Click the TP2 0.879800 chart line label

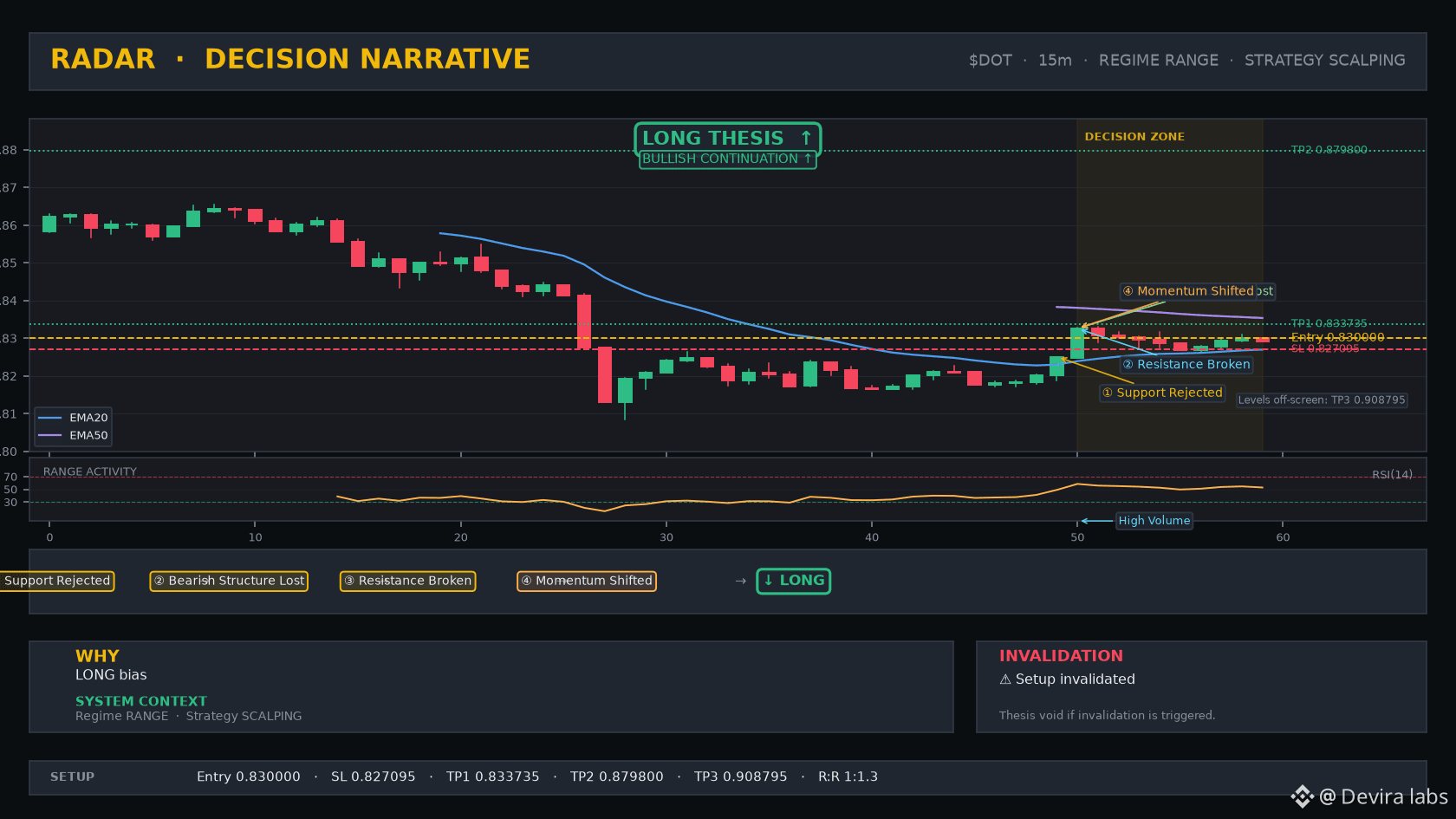[1329, 150]
